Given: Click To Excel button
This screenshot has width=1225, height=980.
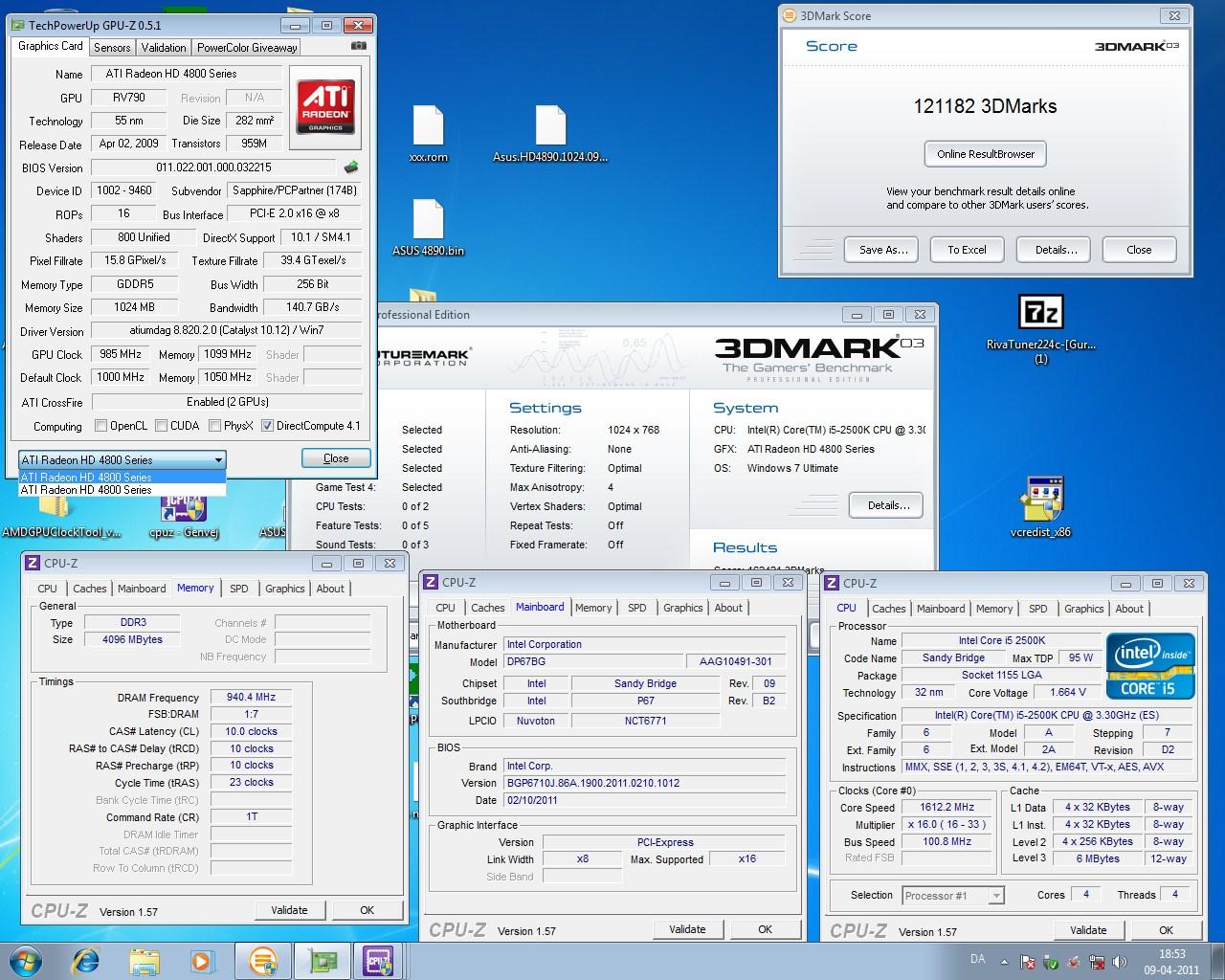Looking at the screenshot, I should [967, 250].
